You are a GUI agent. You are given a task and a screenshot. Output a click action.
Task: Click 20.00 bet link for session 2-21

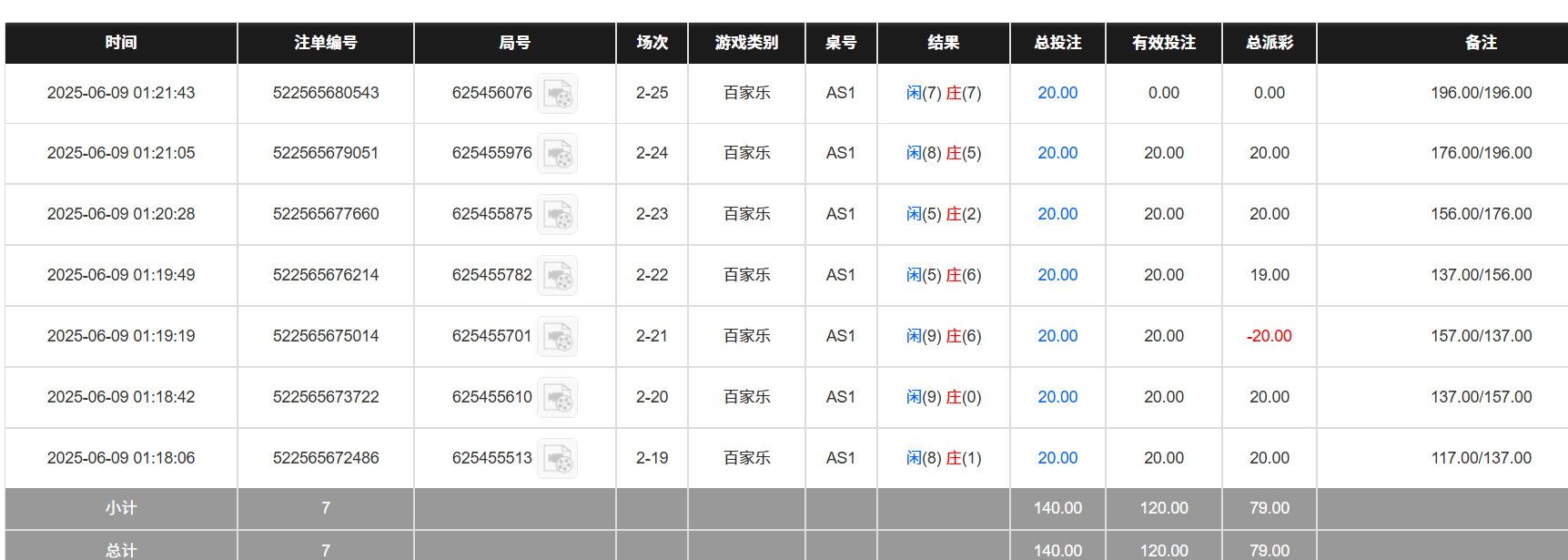(x=1057, y=336)
